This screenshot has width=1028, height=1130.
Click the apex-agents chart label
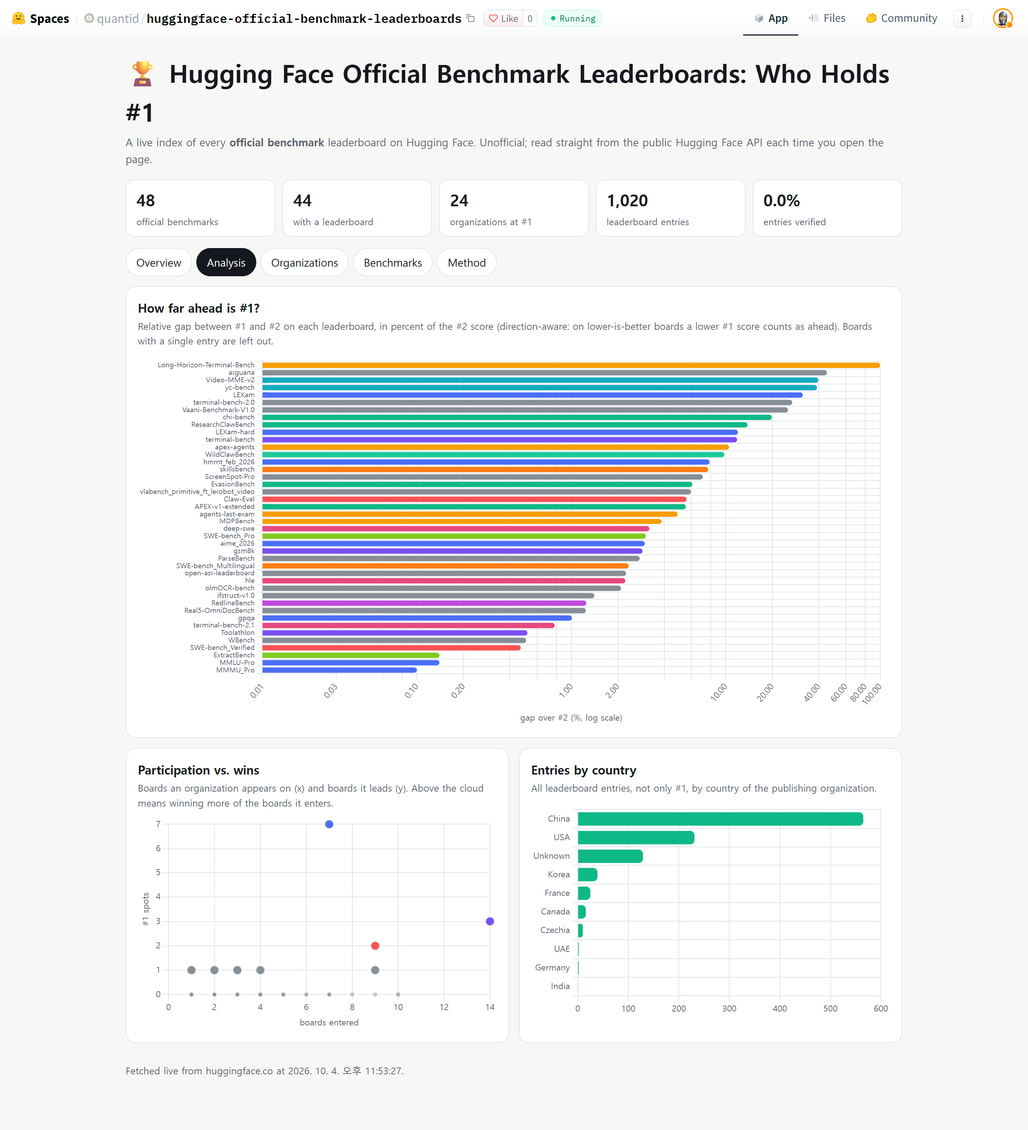point(234,447)
